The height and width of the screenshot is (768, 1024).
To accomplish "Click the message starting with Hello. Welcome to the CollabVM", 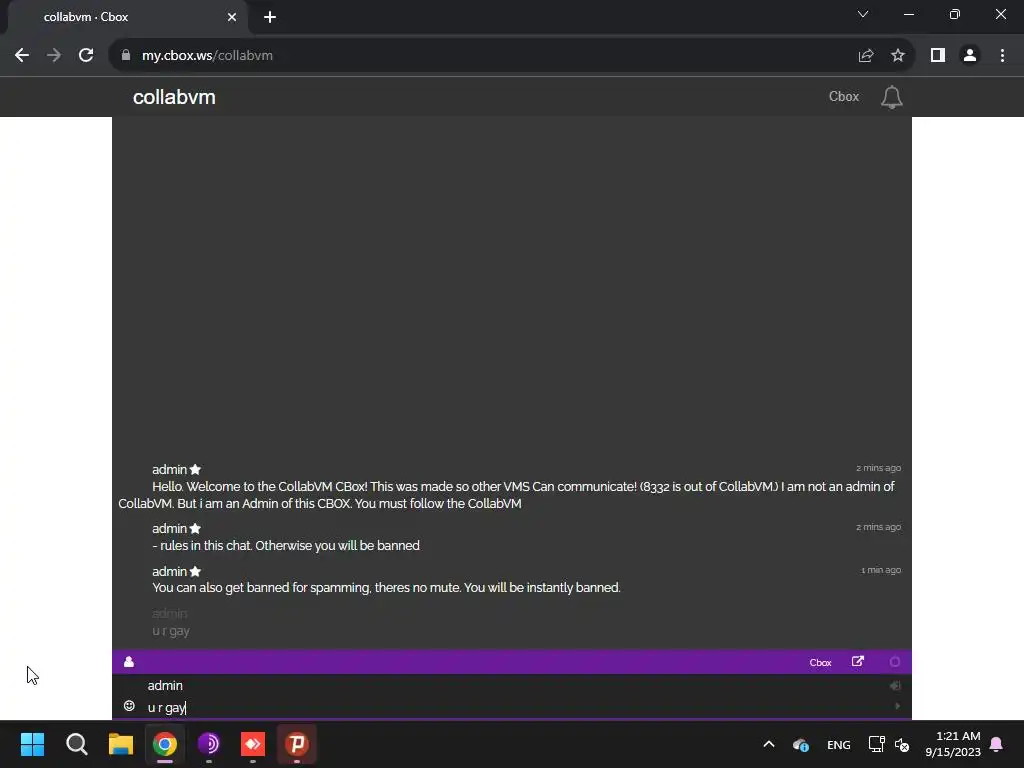I will click(506, 495).
